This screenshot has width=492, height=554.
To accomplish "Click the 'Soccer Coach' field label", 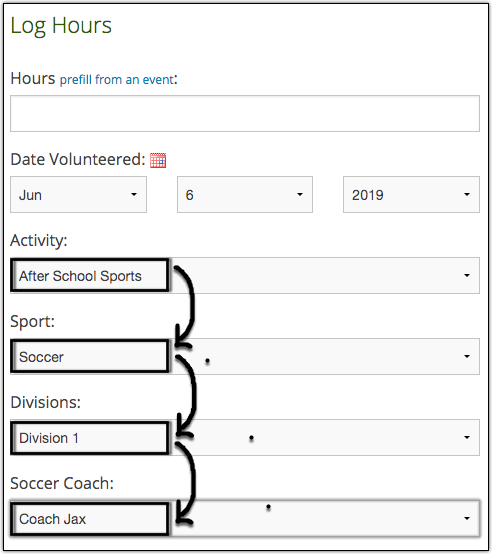I will pos(62,483).
